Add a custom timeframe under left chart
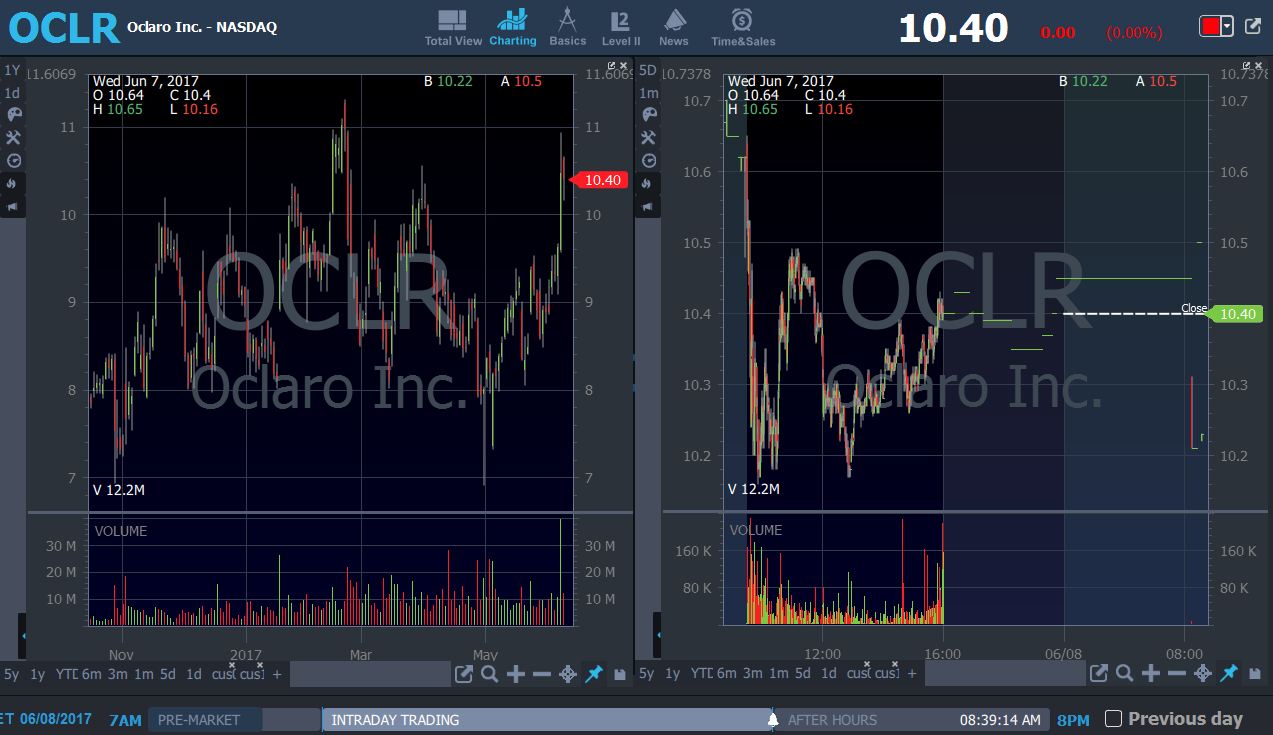 (277, 674)
